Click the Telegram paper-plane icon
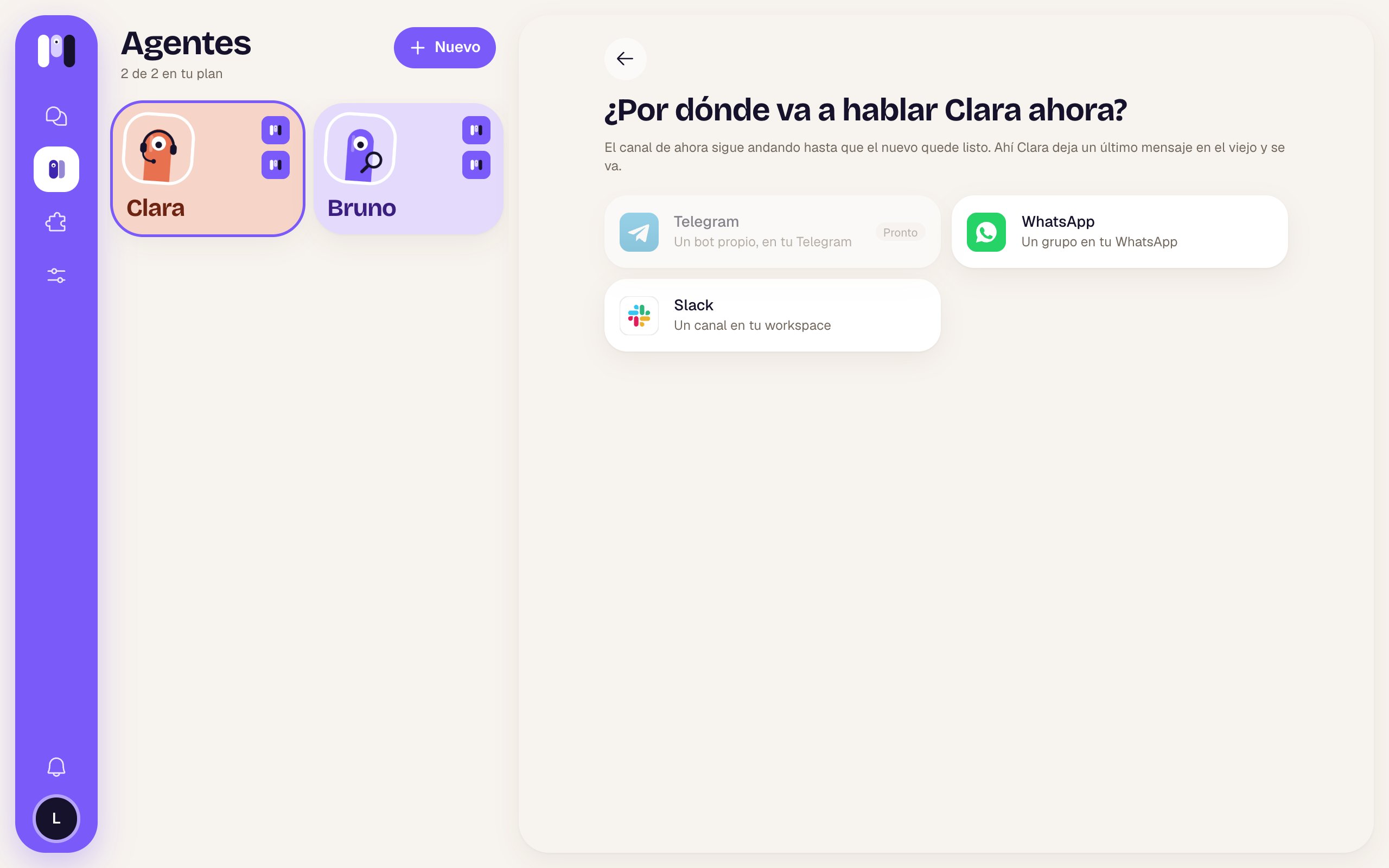Viewport: 1389px width, 868px height. 639,232
